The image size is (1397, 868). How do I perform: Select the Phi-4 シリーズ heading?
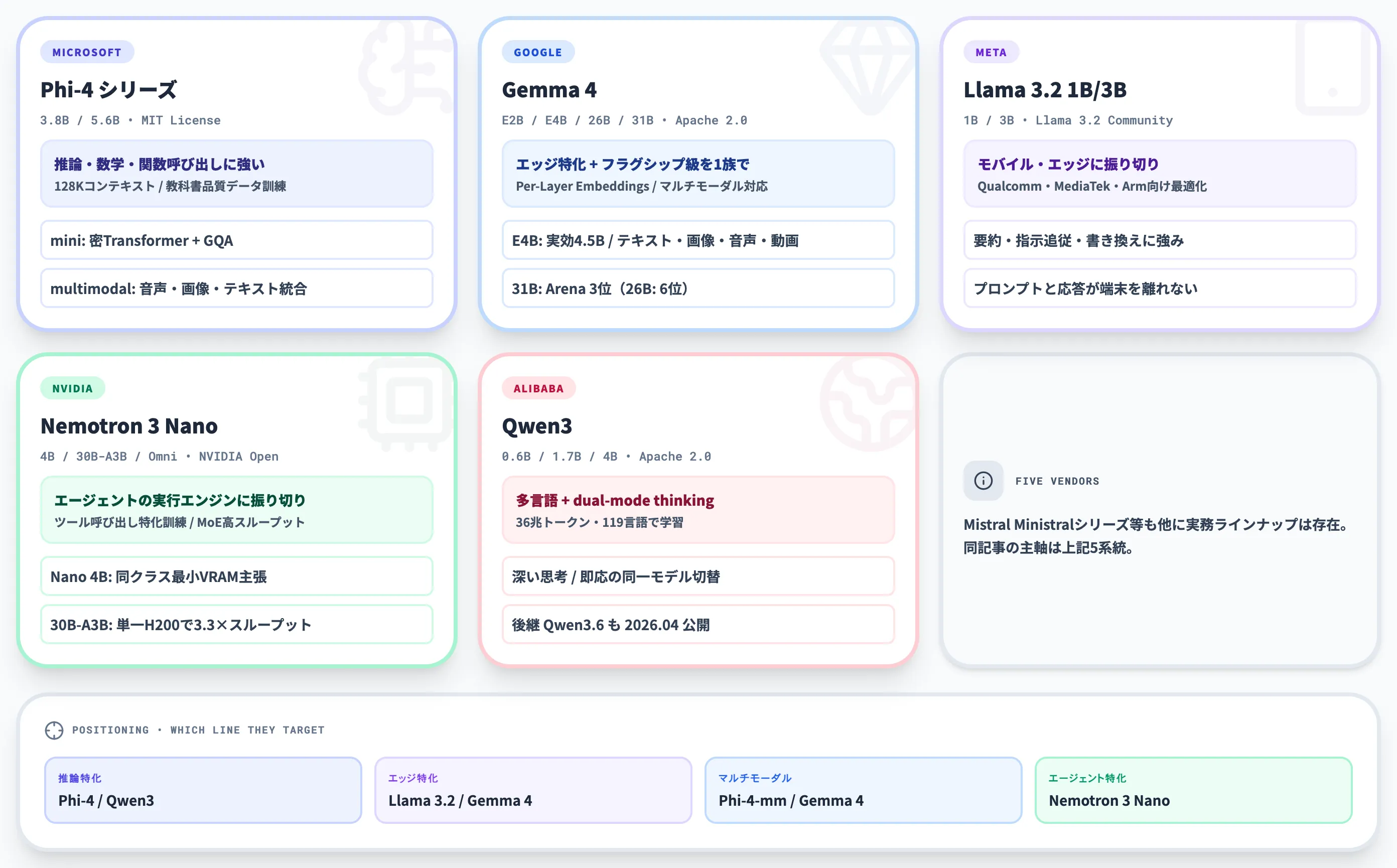(x=108, y=89)
